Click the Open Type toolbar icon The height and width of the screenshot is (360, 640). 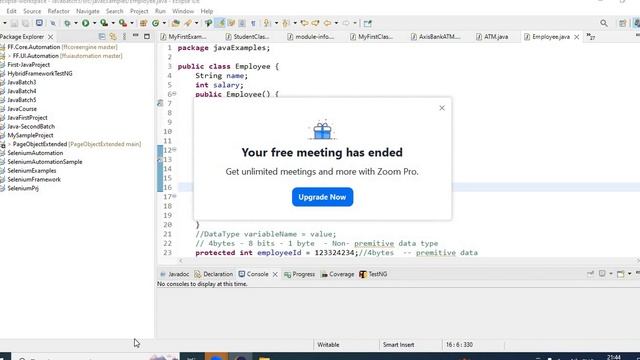coord(176,23)
